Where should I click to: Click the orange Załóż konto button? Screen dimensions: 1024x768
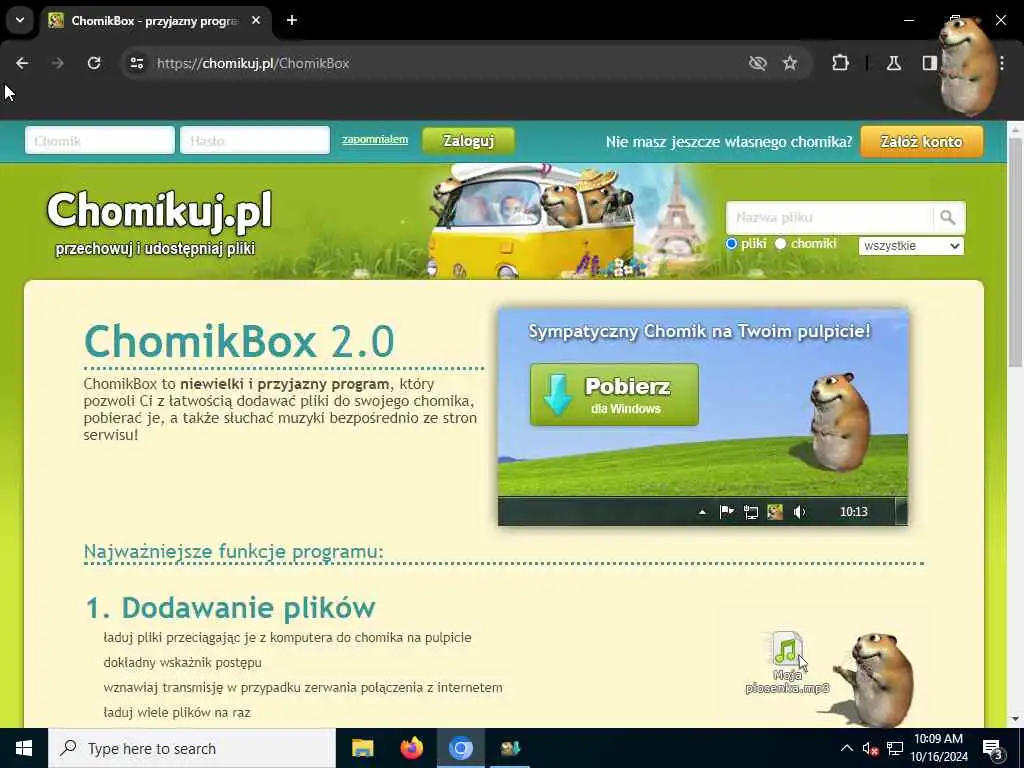[921, 142]
